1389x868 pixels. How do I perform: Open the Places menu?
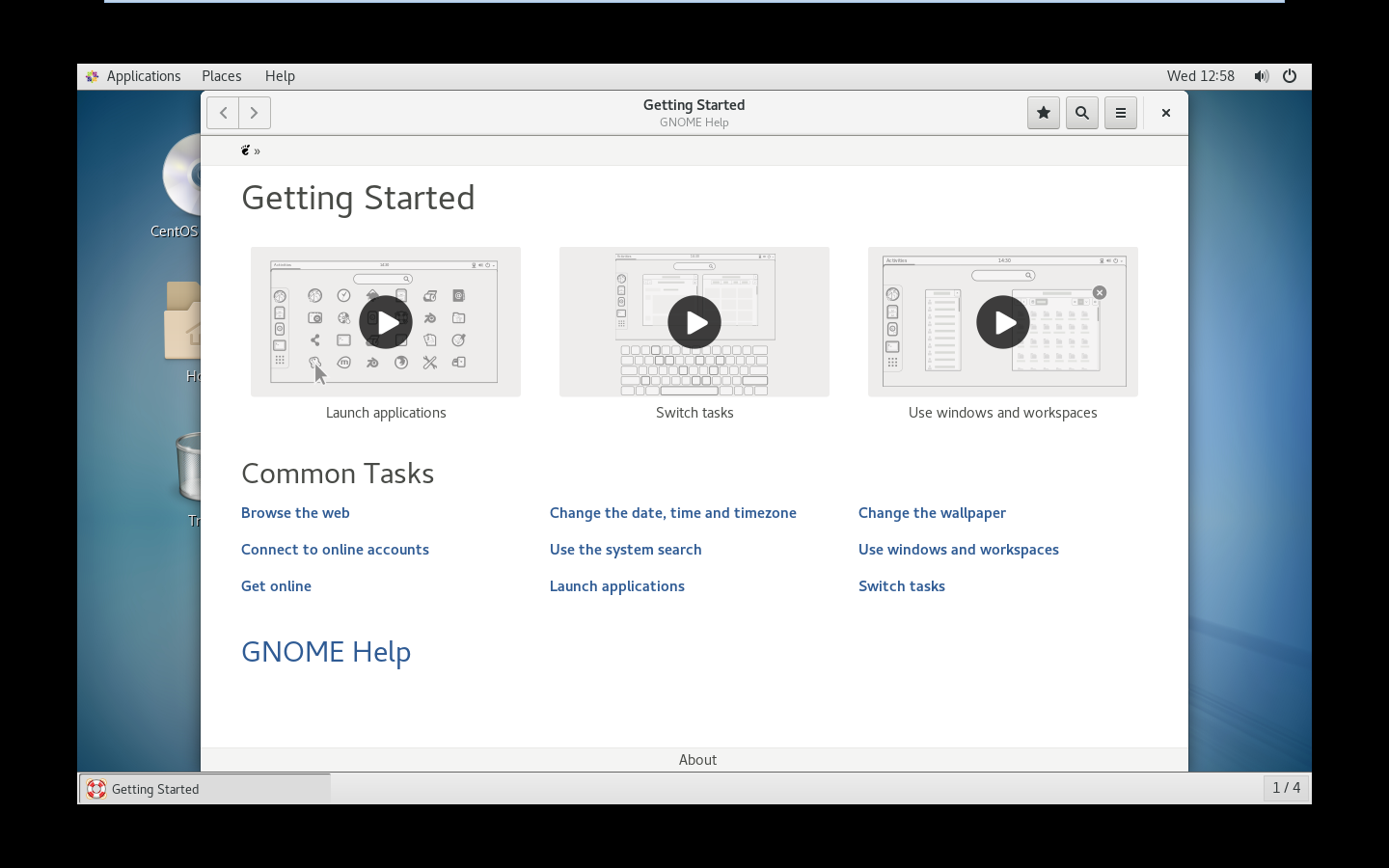222,76
